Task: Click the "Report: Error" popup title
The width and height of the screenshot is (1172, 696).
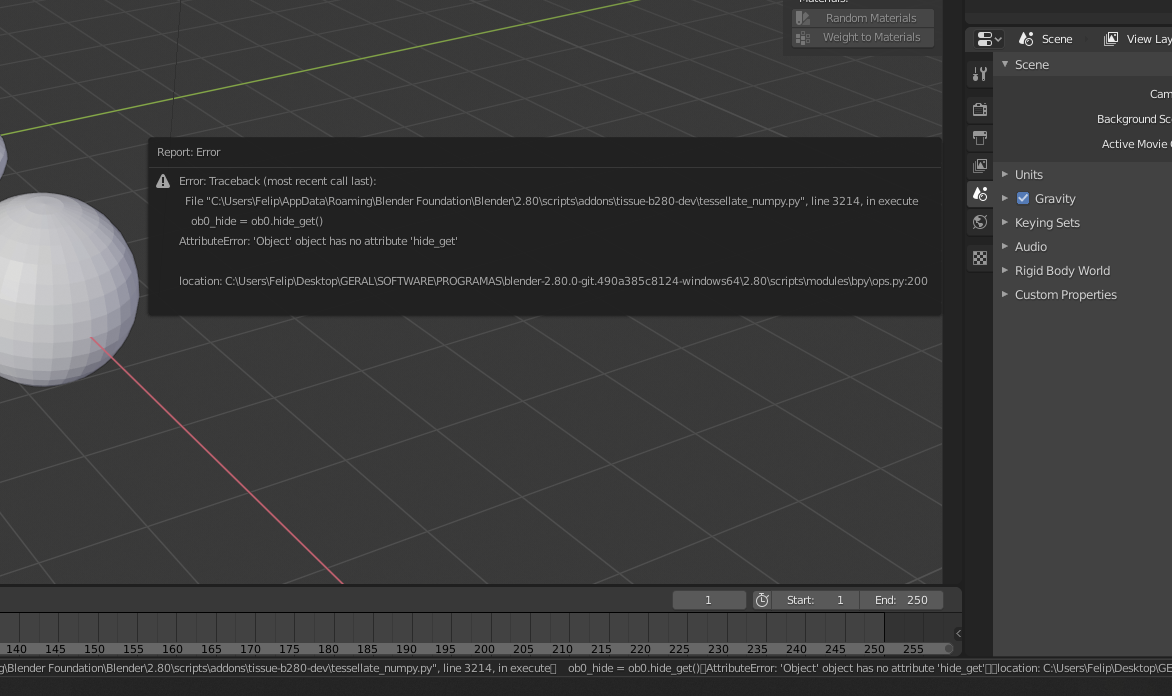Action: tap(188, 152)
